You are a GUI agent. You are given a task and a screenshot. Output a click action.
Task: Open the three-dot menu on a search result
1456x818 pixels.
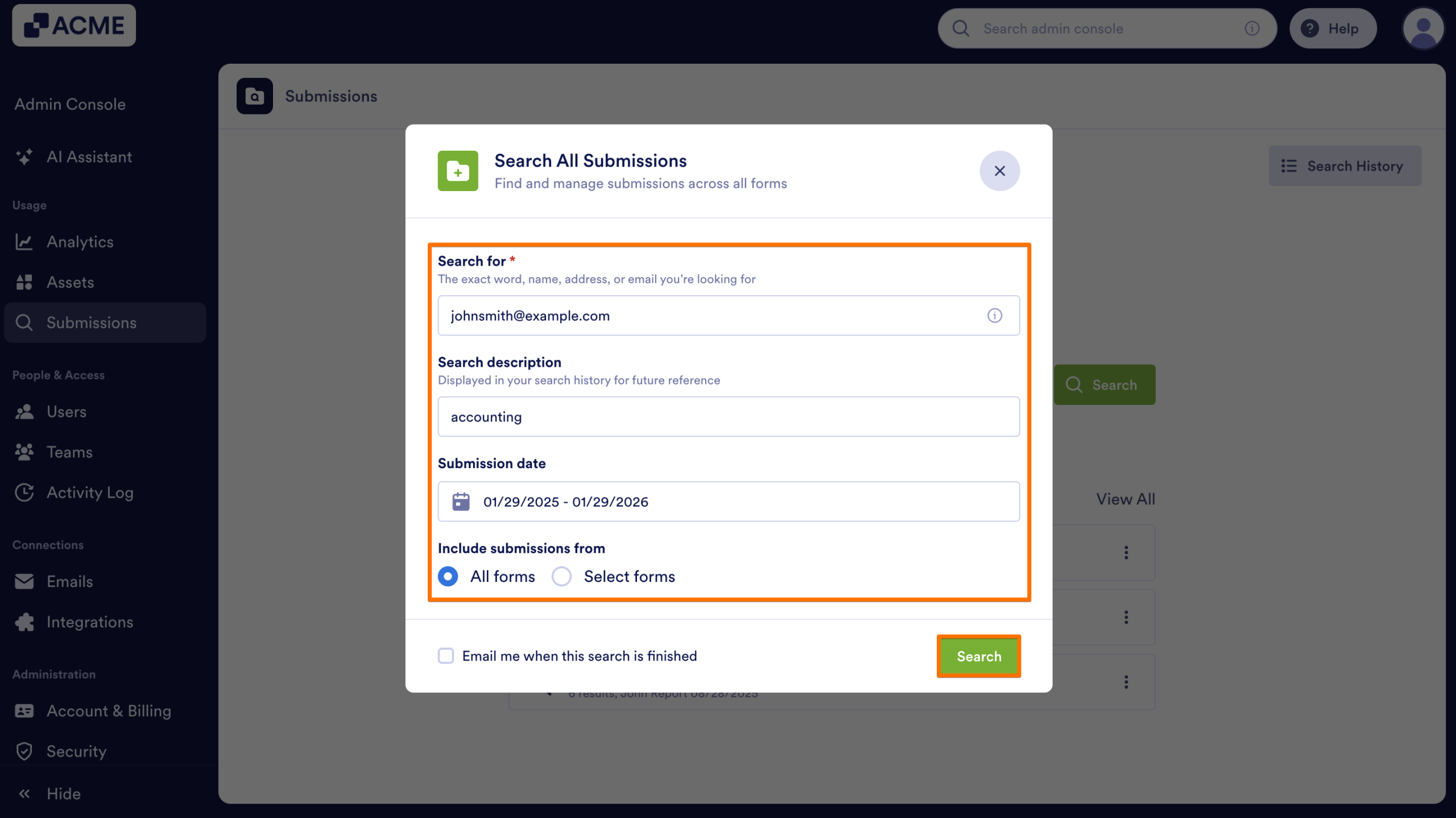pos(1126,552)
